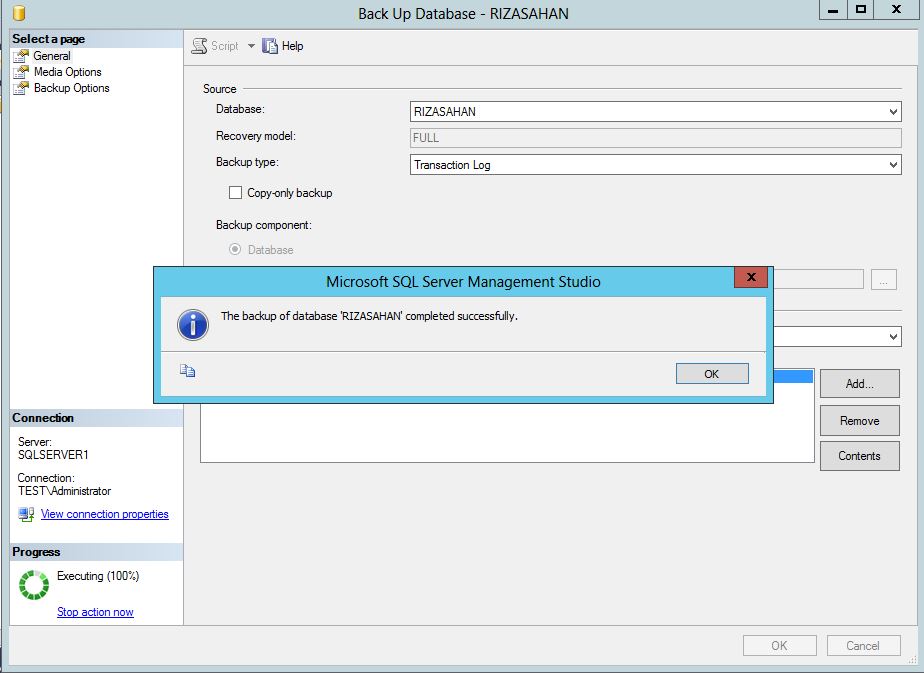This screenshot has height=673, width=924.
Task: Click the Help icon in toolbar
Action: click(x=270, y=46)
